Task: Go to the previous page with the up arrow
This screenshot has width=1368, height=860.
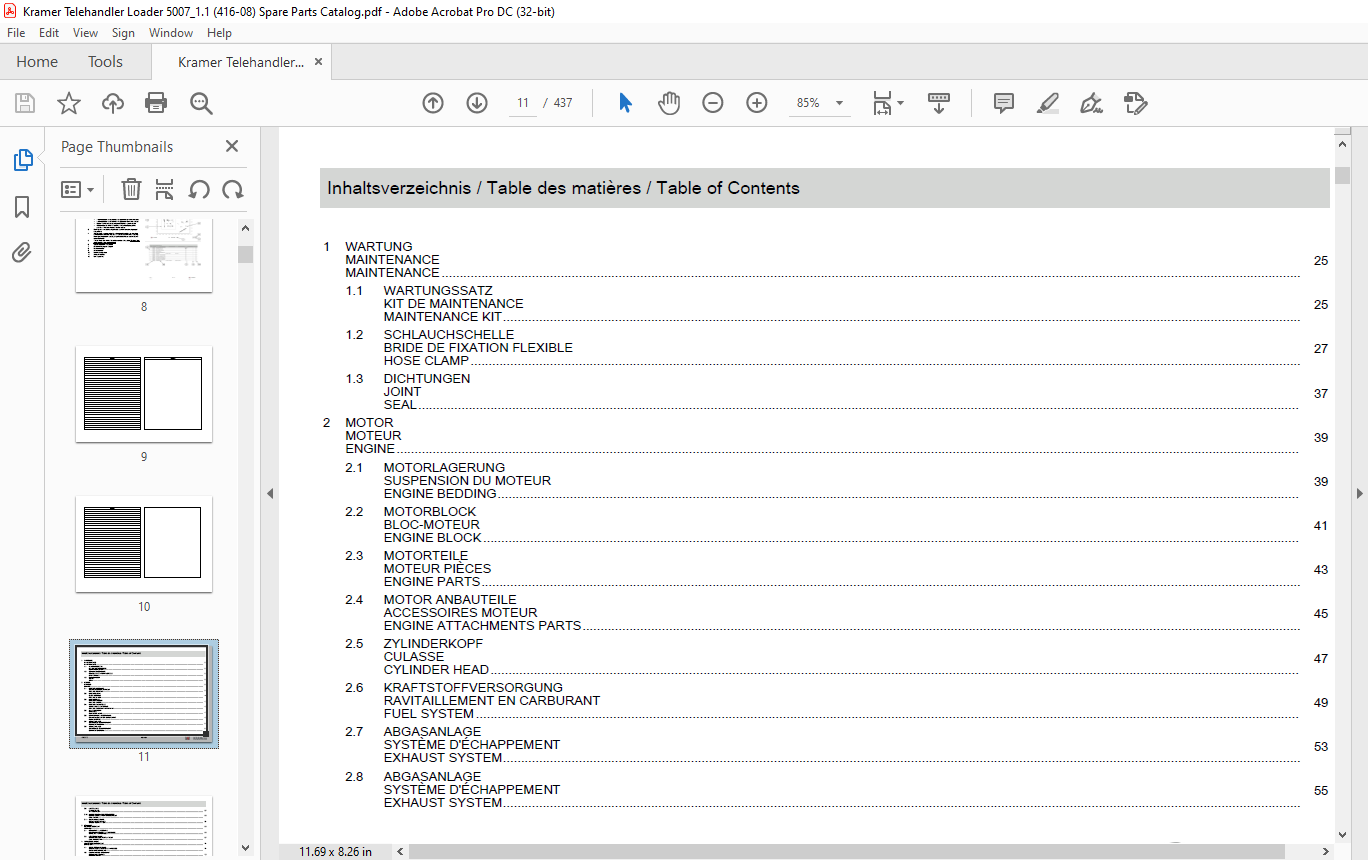Action: 433,103
